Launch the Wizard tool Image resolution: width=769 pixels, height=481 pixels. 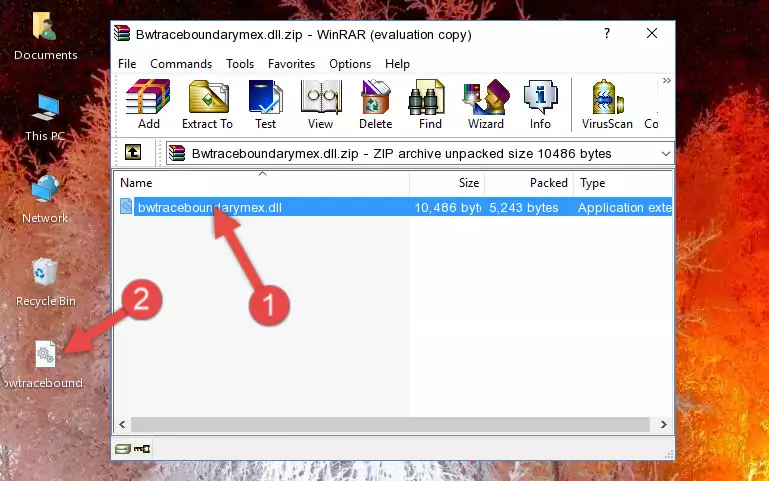[x=486, y=104]
